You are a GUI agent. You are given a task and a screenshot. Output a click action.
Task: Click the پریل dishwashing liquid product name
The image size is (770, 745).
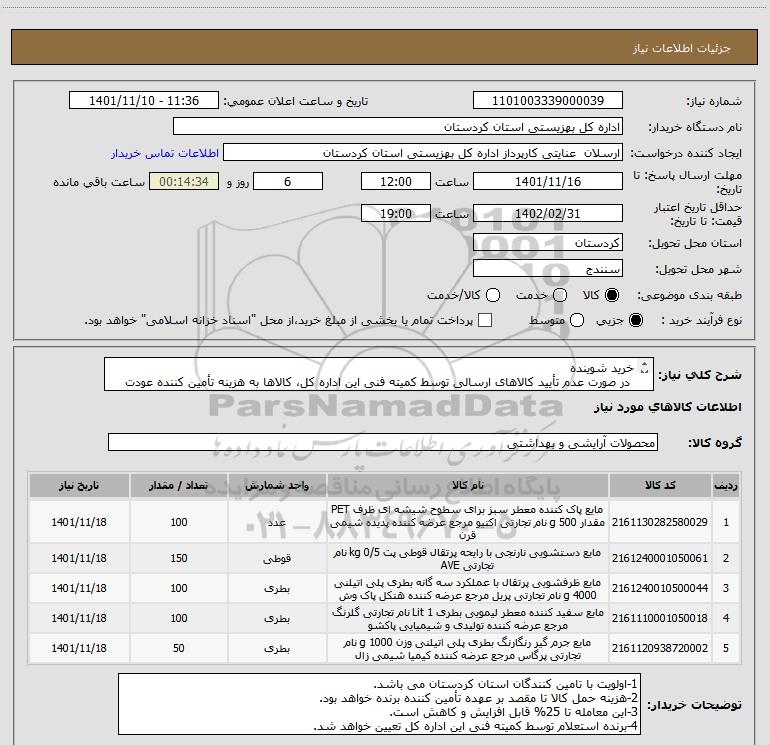pos(468,589)
